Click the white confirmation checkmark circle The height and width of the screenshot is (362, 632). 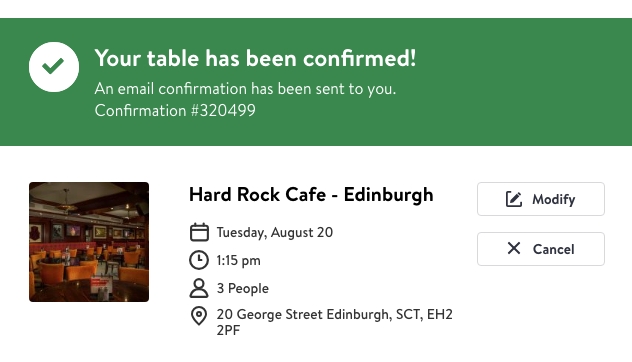[54, 67]
